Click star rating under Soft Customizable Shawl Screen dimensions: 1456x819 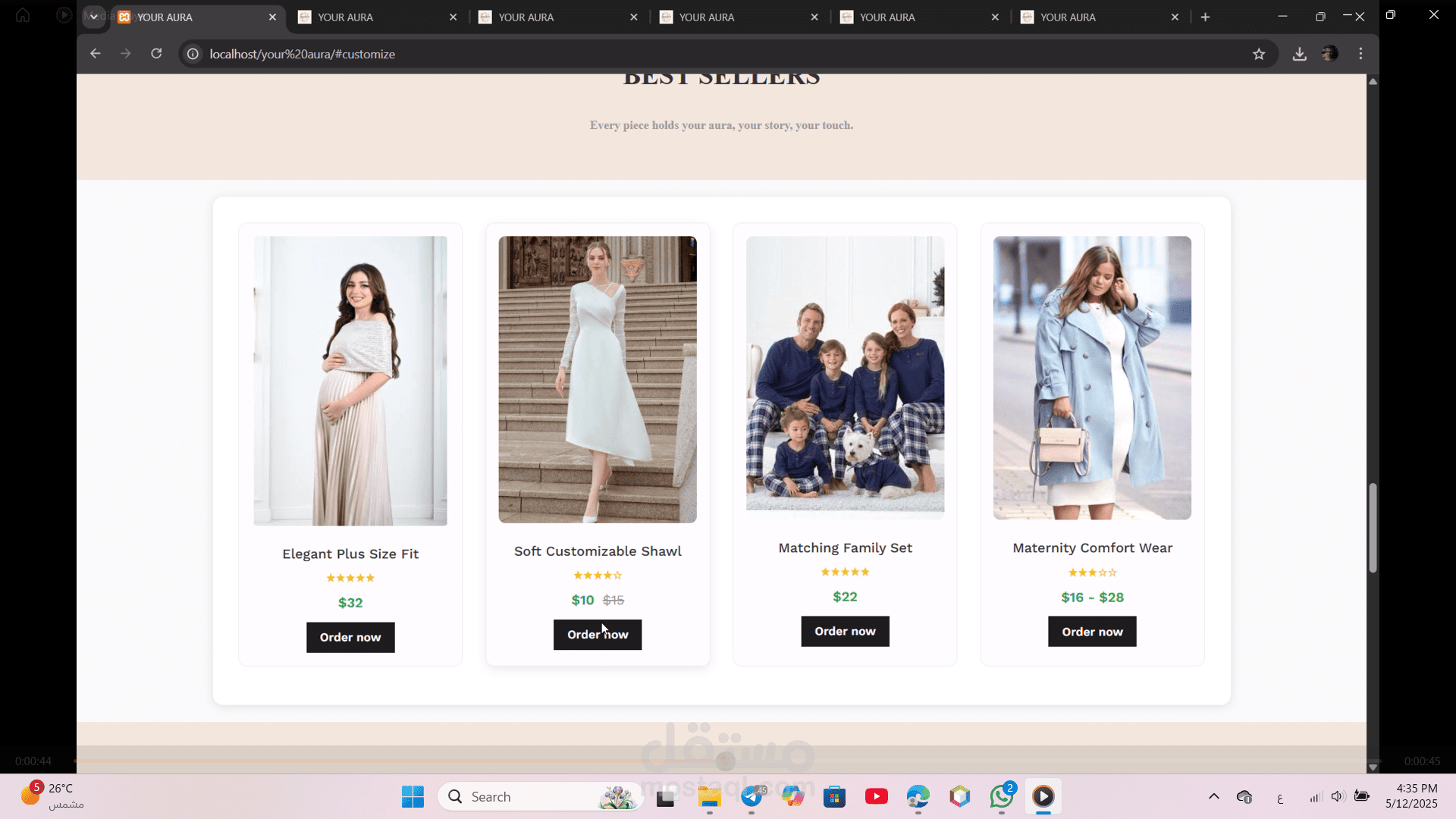pos(598,576)
